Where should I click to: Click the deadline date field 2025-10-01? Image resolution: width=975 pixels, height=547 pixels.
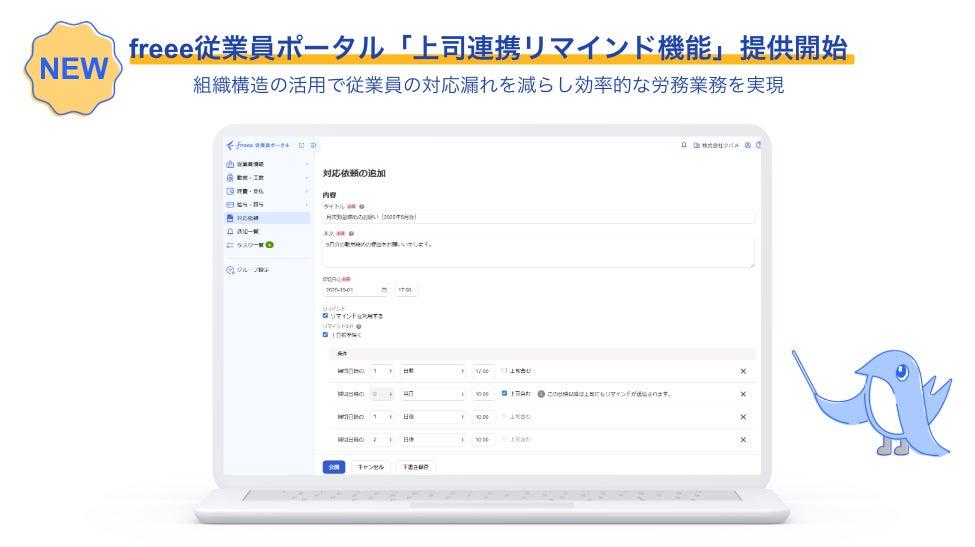coord(356,290)
